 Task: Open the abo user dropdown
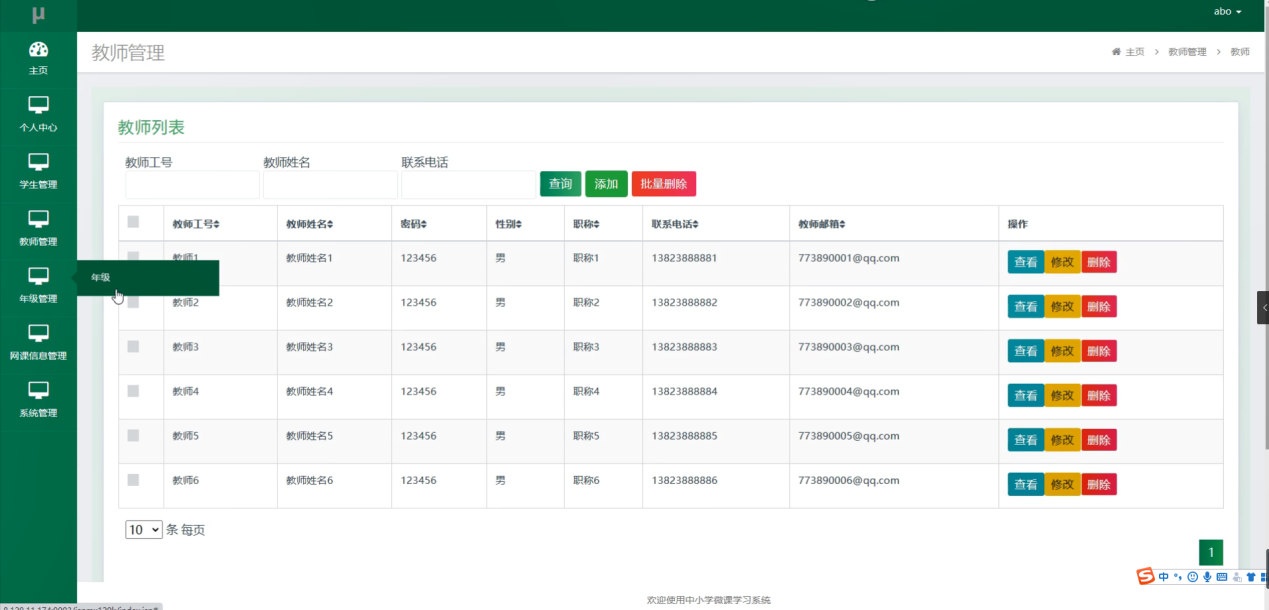1227,12
